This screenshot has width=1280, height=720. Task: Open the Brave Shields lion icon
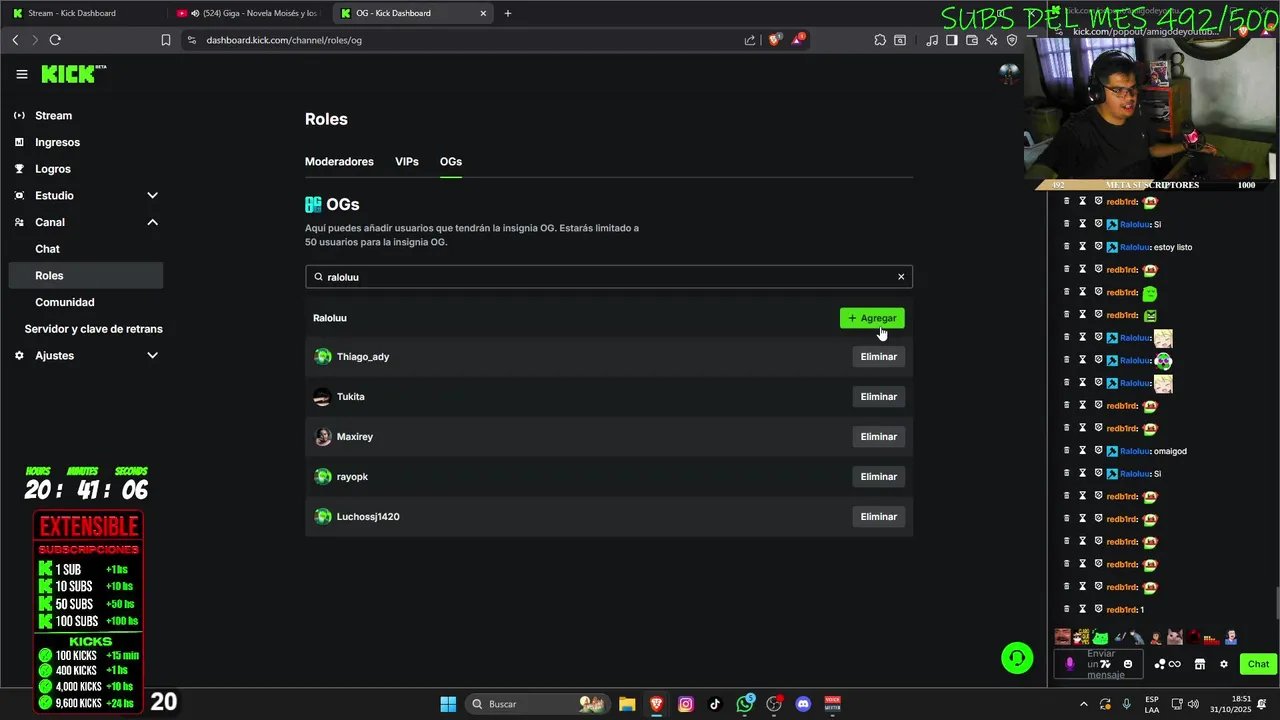tap(775, 40)
